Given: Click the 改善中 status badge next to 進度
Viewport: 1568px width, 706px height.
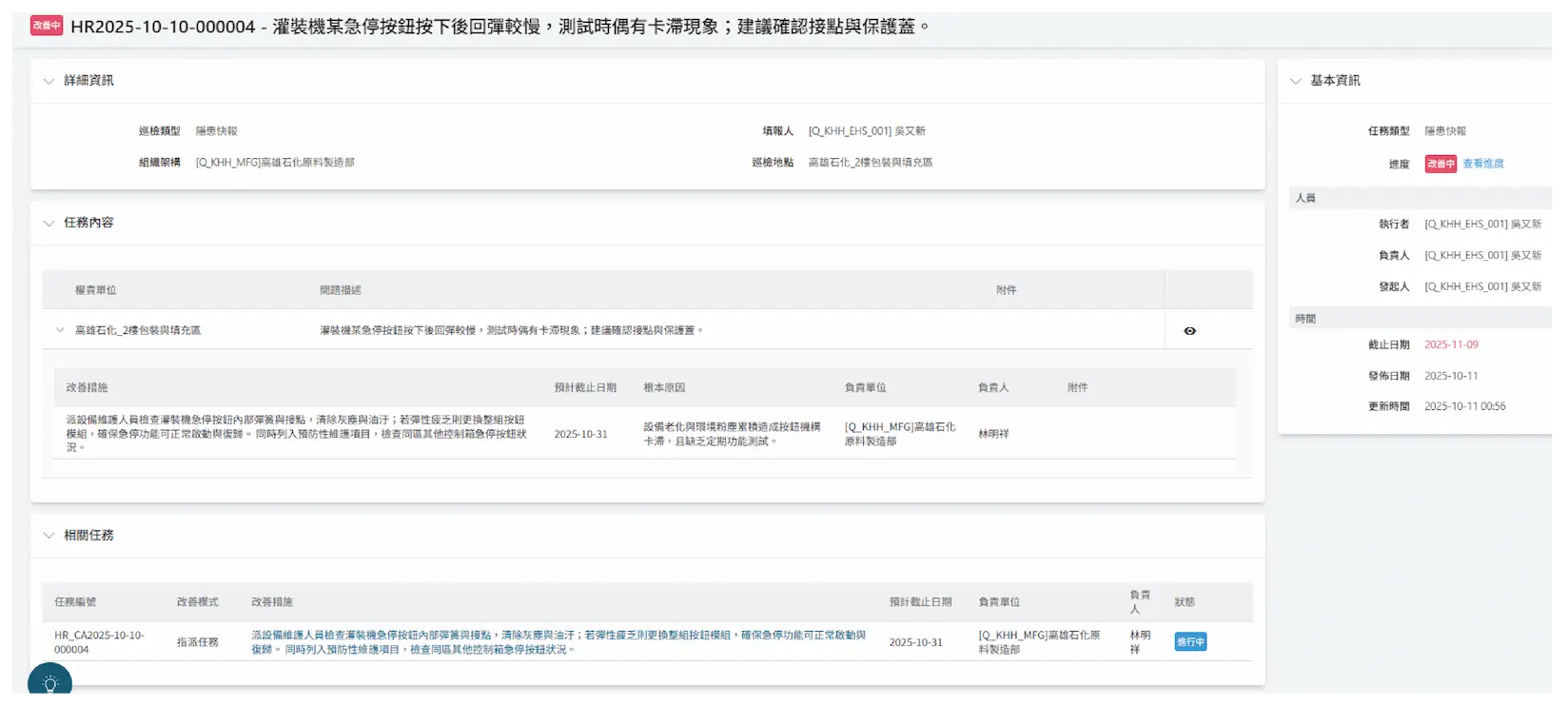Looking at the screenshot, I should [1440, 164].
